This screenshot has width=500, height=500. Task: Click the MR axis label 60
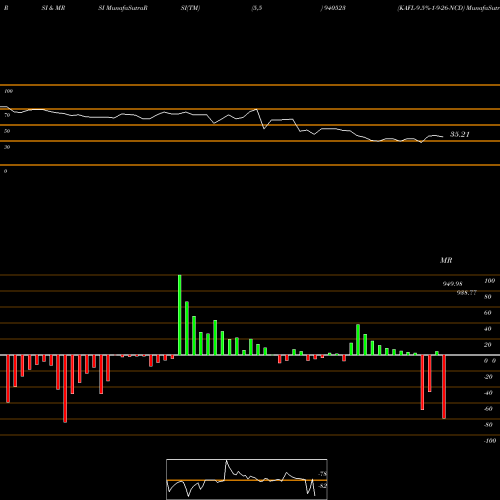[488, 313]
